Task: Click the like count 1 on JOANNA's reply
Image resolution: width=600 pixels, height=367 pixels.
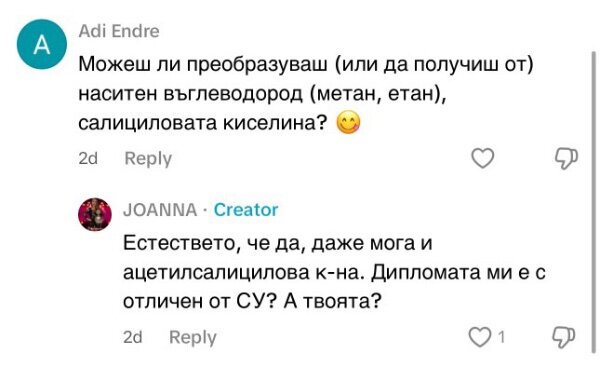Action: tap(501, 337)
